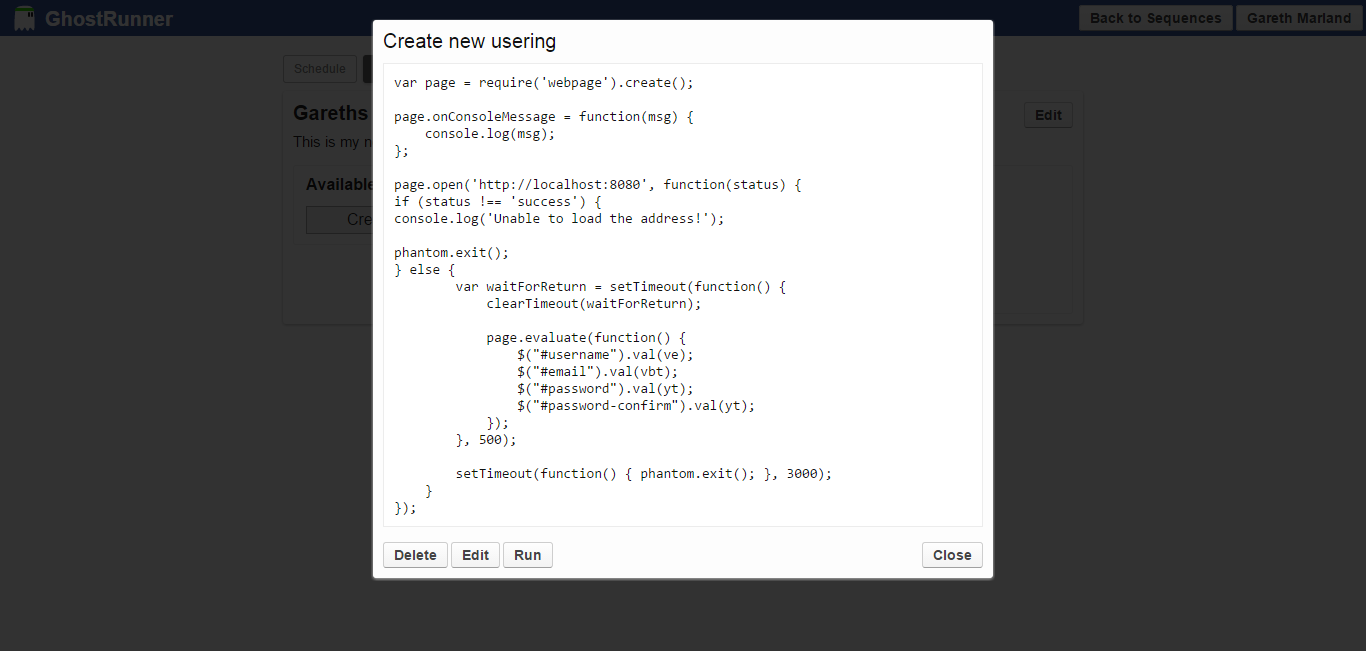
Task: Close the Create new usering dialog
Action: point(952,555)
